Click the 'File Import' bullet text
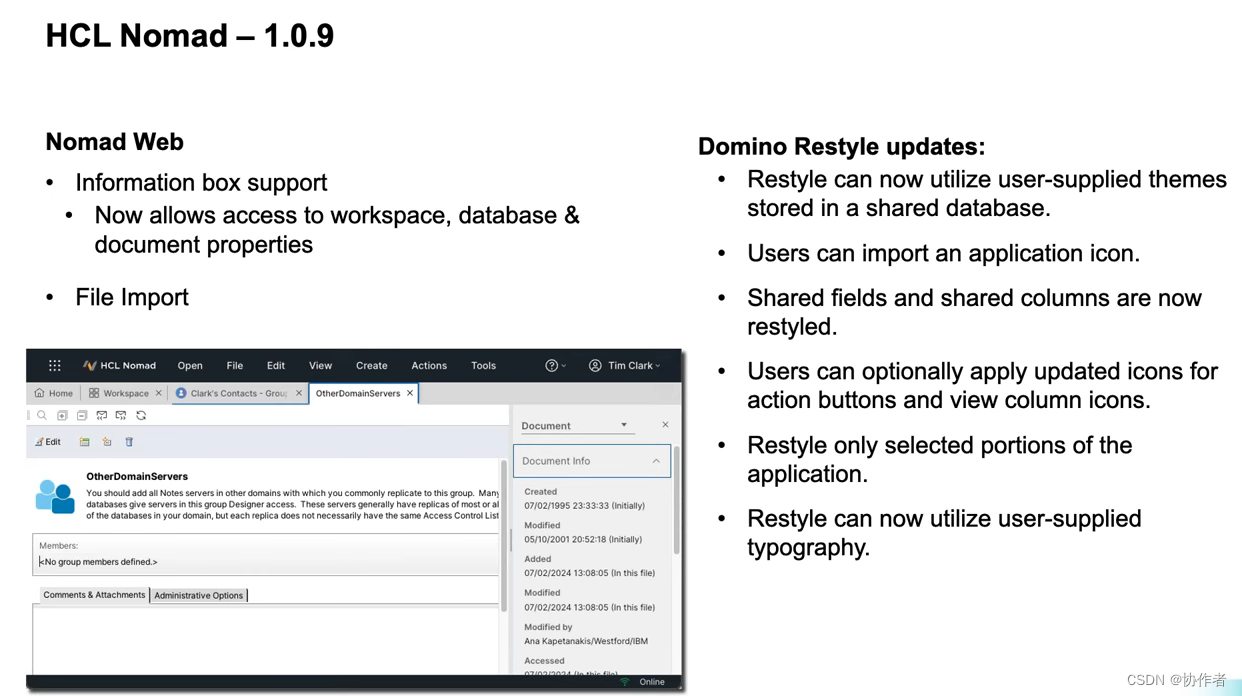The image size is (1242, 696). click(x=132, y=297)
